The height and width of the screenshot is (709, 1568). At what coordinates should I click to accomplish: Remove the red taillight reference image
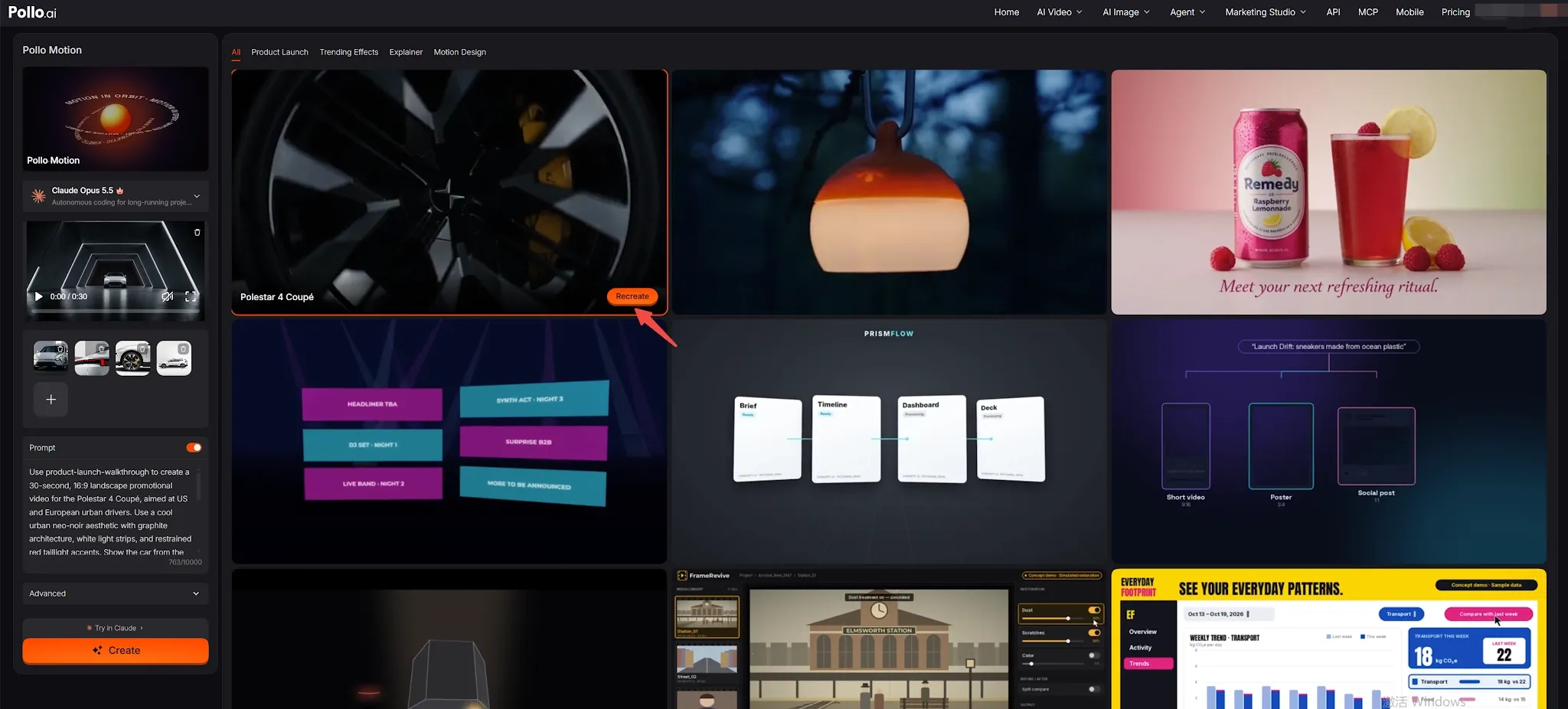point(102,349)
